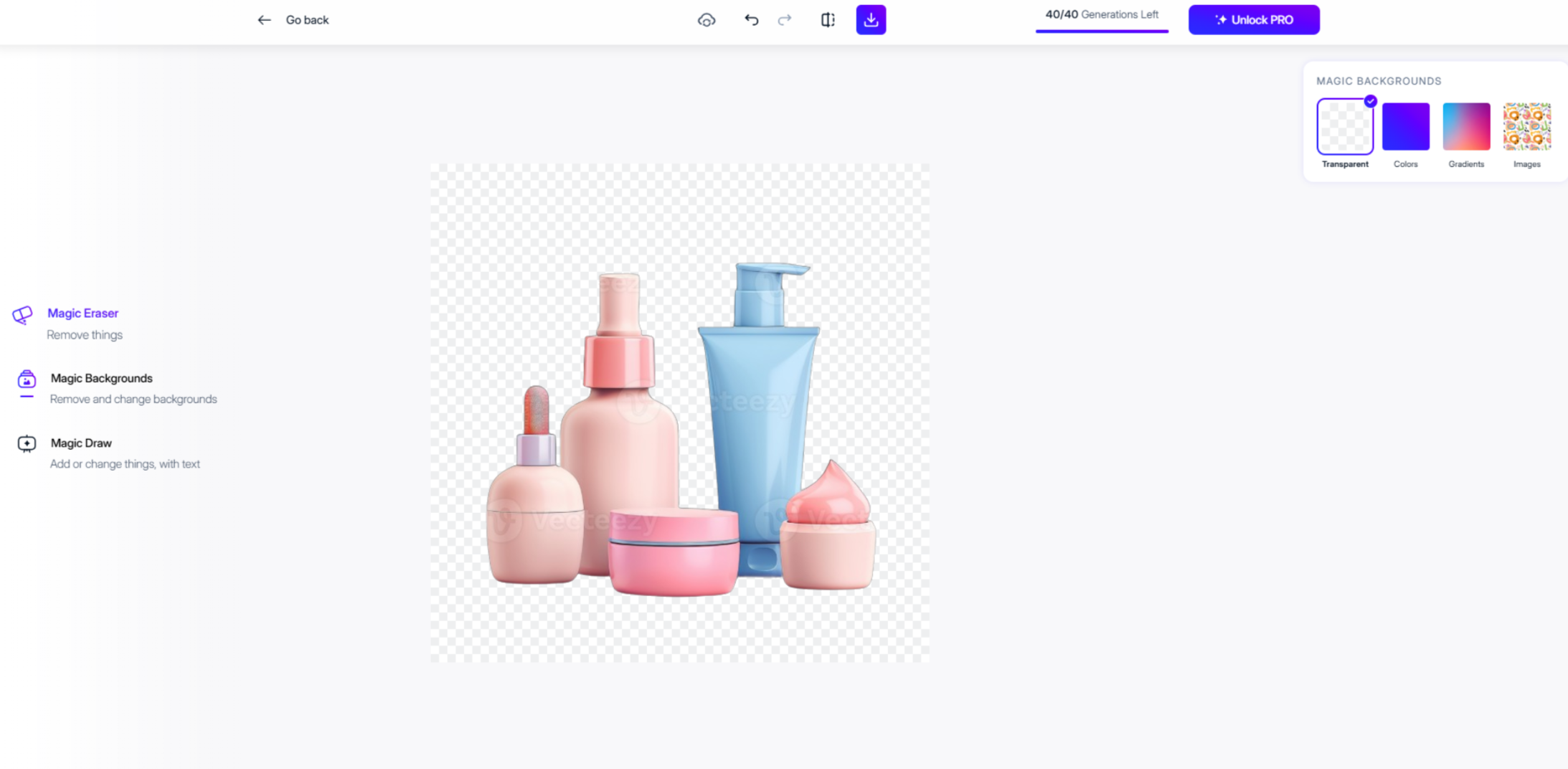Screen dimensions: 1568x769
Task: Switch background to Colors option
Action: 1404,127
